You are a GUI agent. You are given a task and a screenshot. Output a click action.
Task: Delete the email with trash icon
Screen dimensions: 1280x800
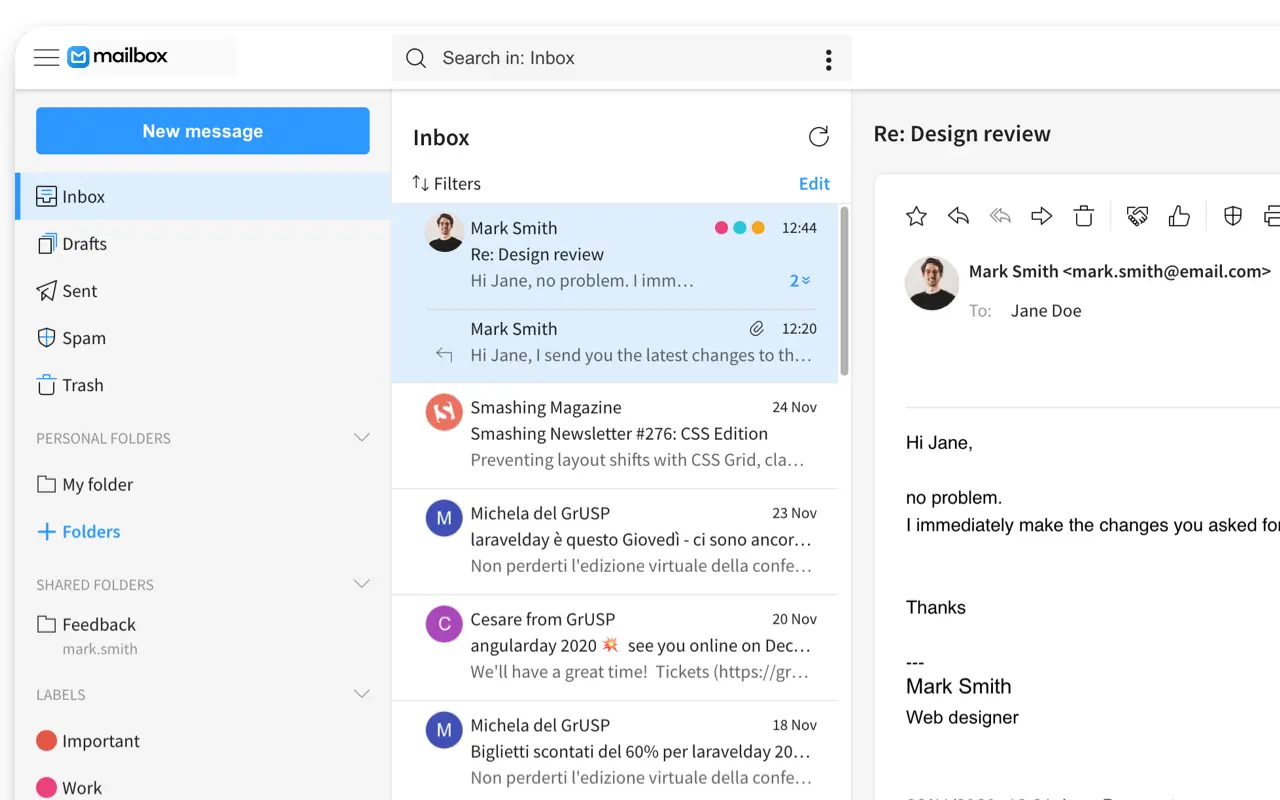[x=1084, y=216]
